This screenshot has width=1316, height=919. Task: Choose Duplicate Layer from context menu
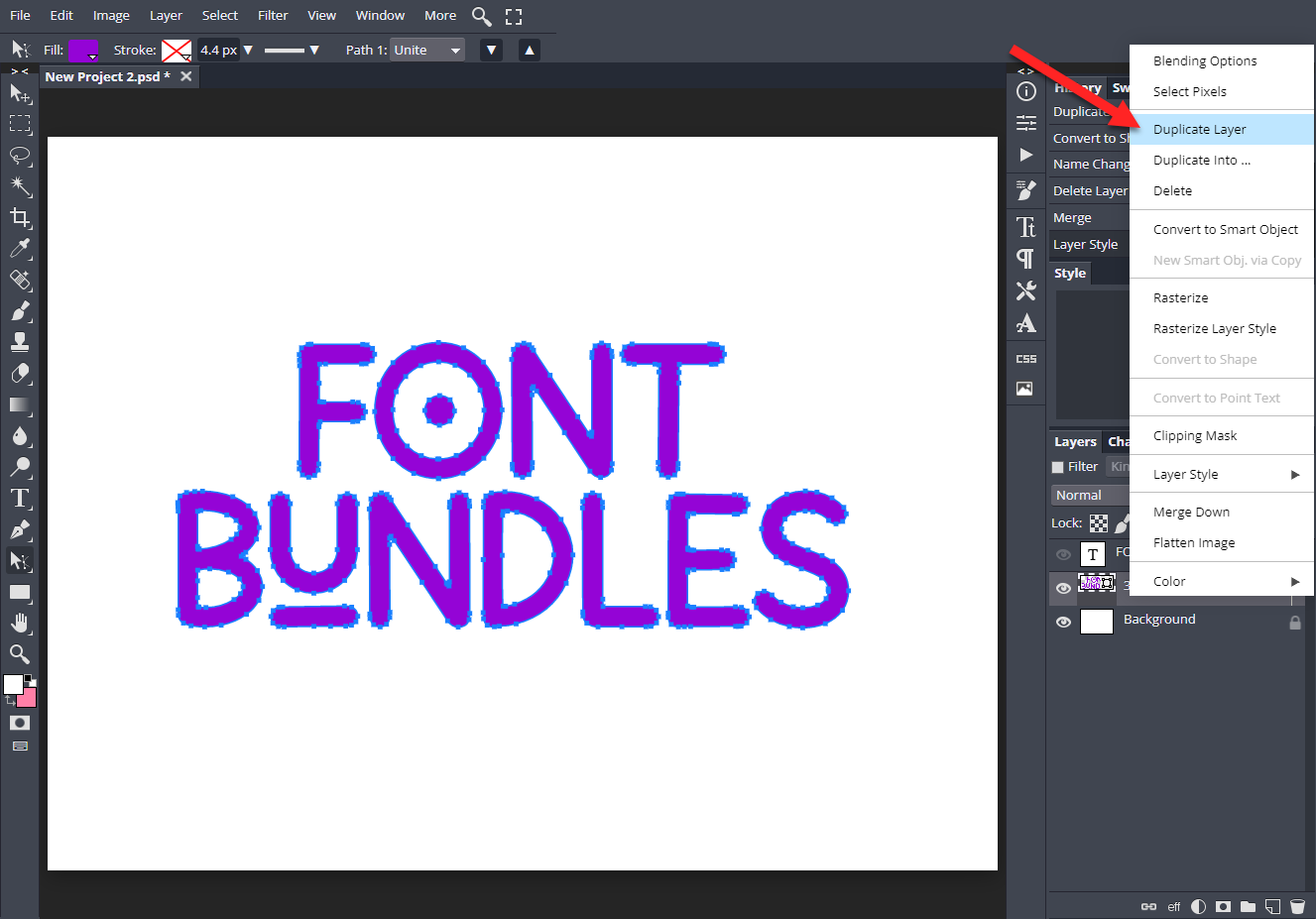pyautogui.click(x=1222, y=129)
